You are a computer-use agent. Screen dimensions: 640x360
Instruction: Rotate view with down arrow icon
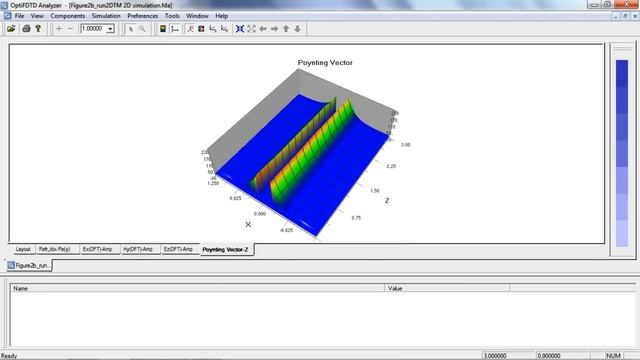pyautogui.click(x=298, y=29)
